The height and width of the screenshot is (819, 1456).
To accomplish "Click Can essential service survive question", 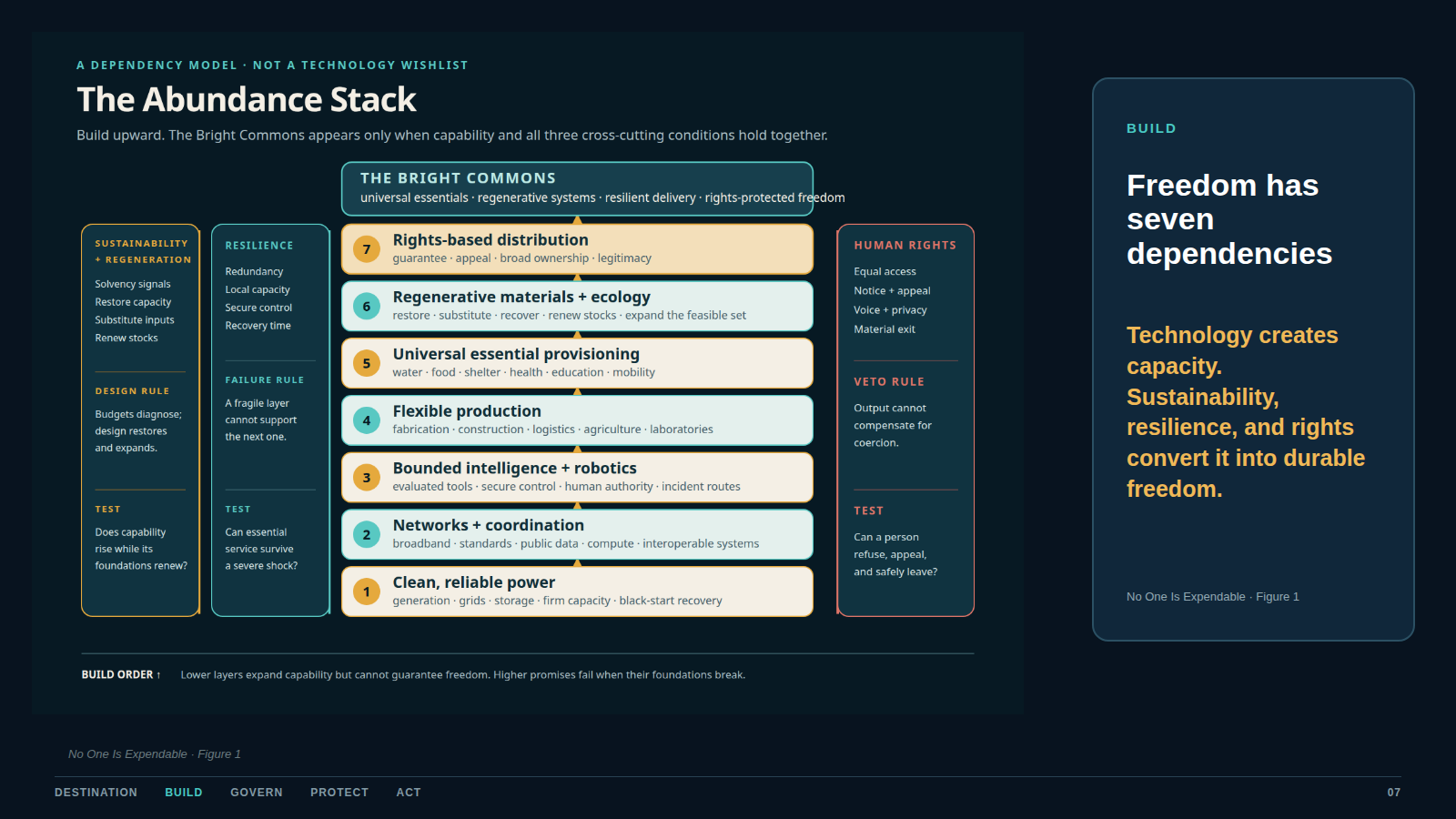I will (261, 549).
